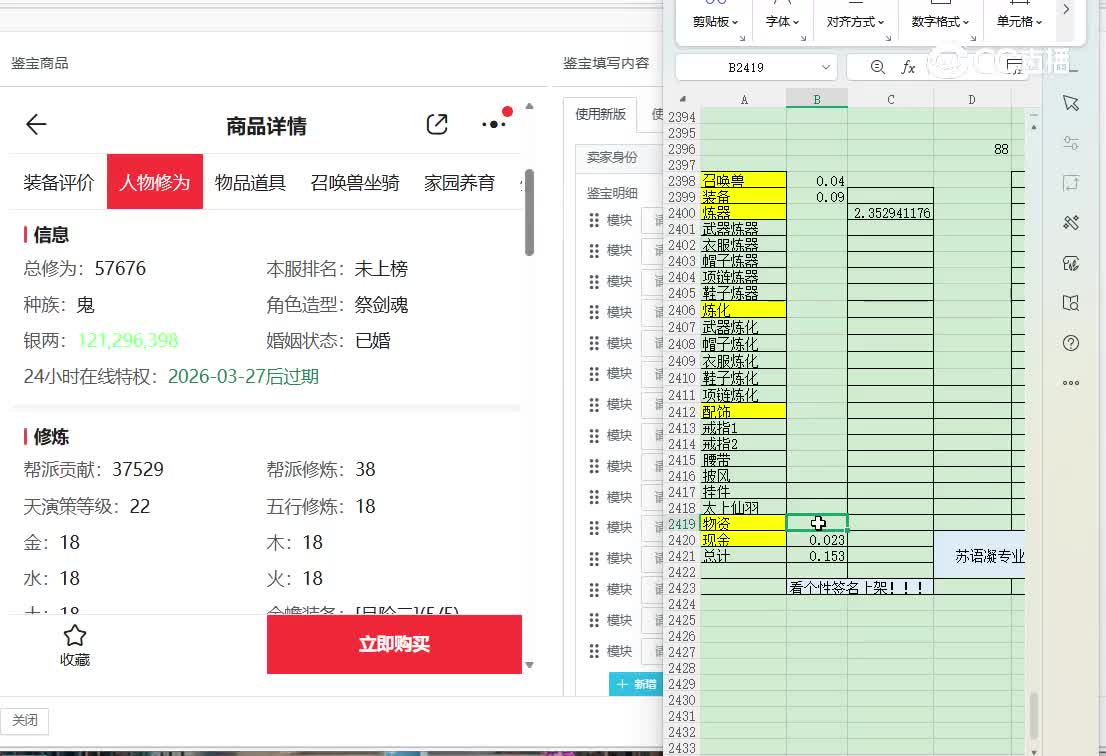
Task: Click the blue 新增 add button
Action: [636, 684]
